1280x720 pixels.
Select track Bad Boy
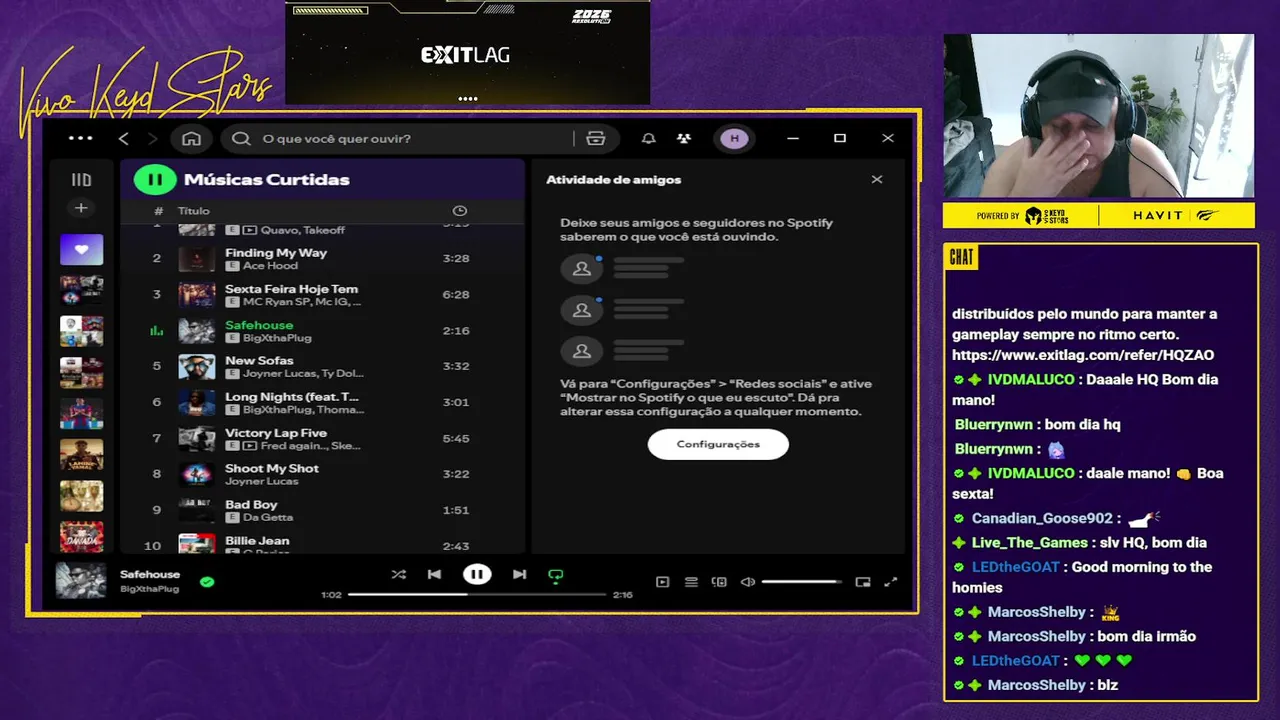coord(322,510)
